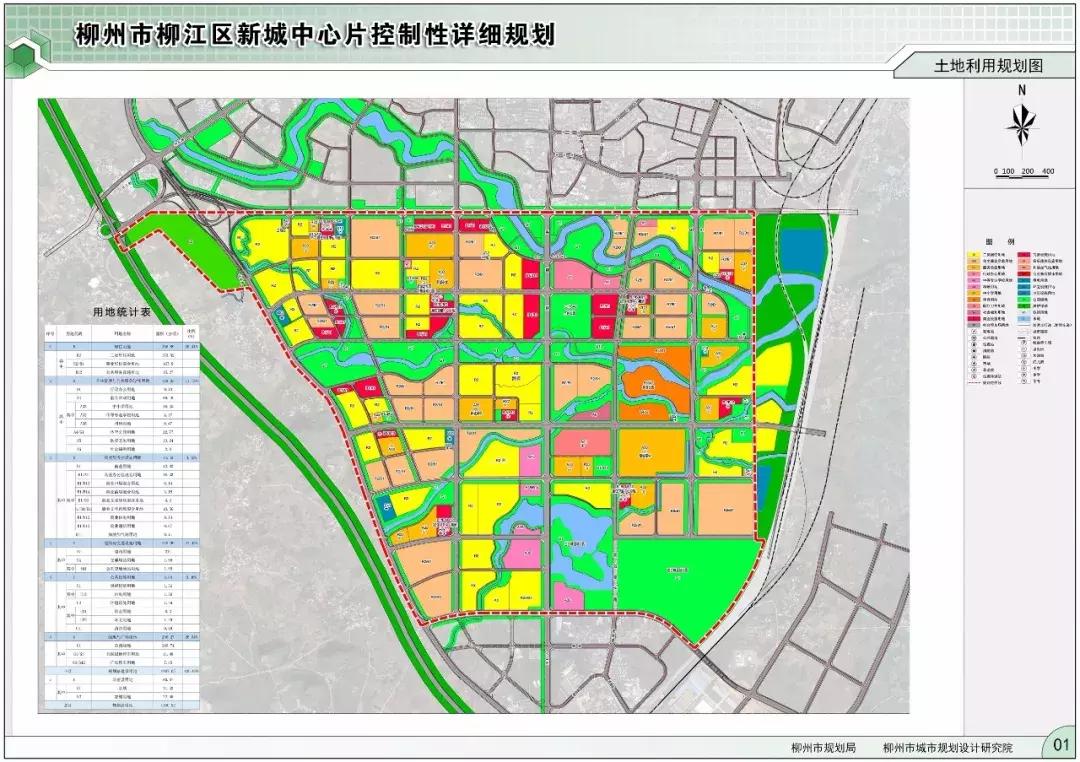Click the bright green swatch in legend
Image resolution: width=1080 pixels, height=762 pixels.
(x=1025, y=299)
